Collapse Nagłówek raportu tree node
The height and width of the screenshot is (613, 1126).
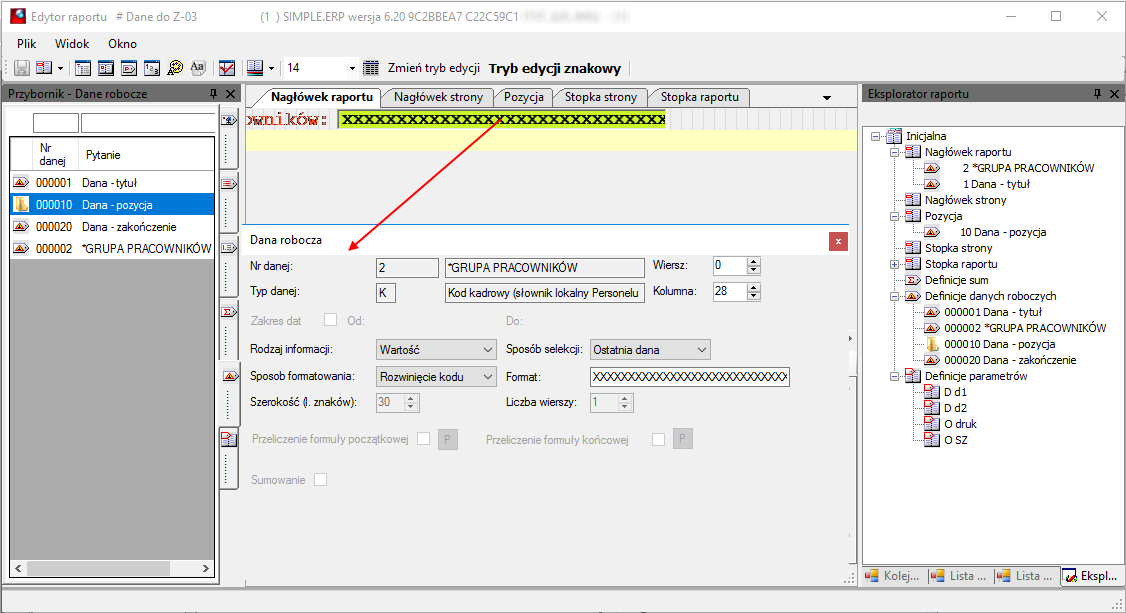894,152
